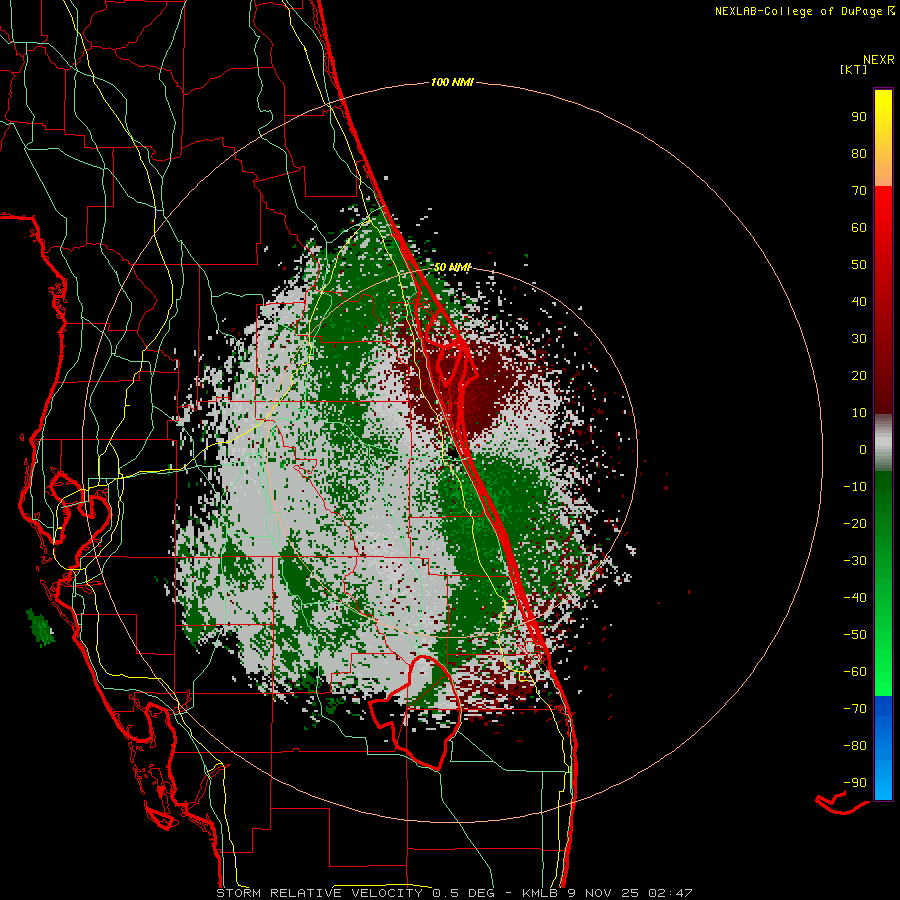Viewport: 900px width, 900px height.
Task: Click the 60 value on velocity scale
Action: [x=859, y=228]
